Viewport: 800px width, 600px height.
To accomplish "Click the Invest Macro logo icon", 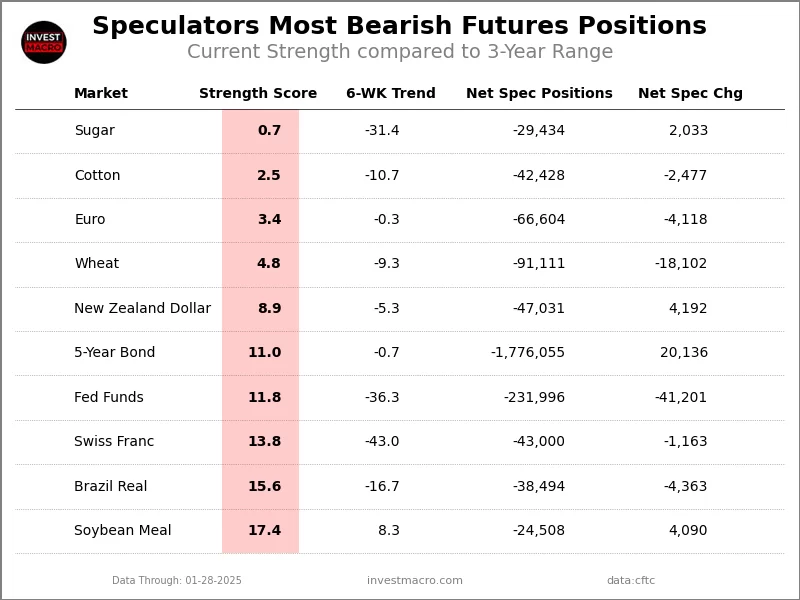I will click(44, 42).
